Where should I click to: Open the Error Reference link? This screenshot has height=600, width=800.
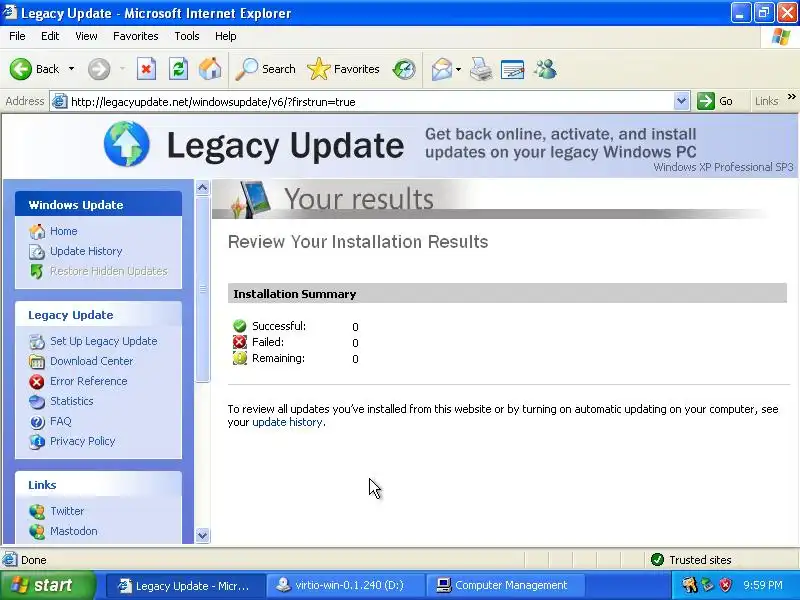(89, 381)
